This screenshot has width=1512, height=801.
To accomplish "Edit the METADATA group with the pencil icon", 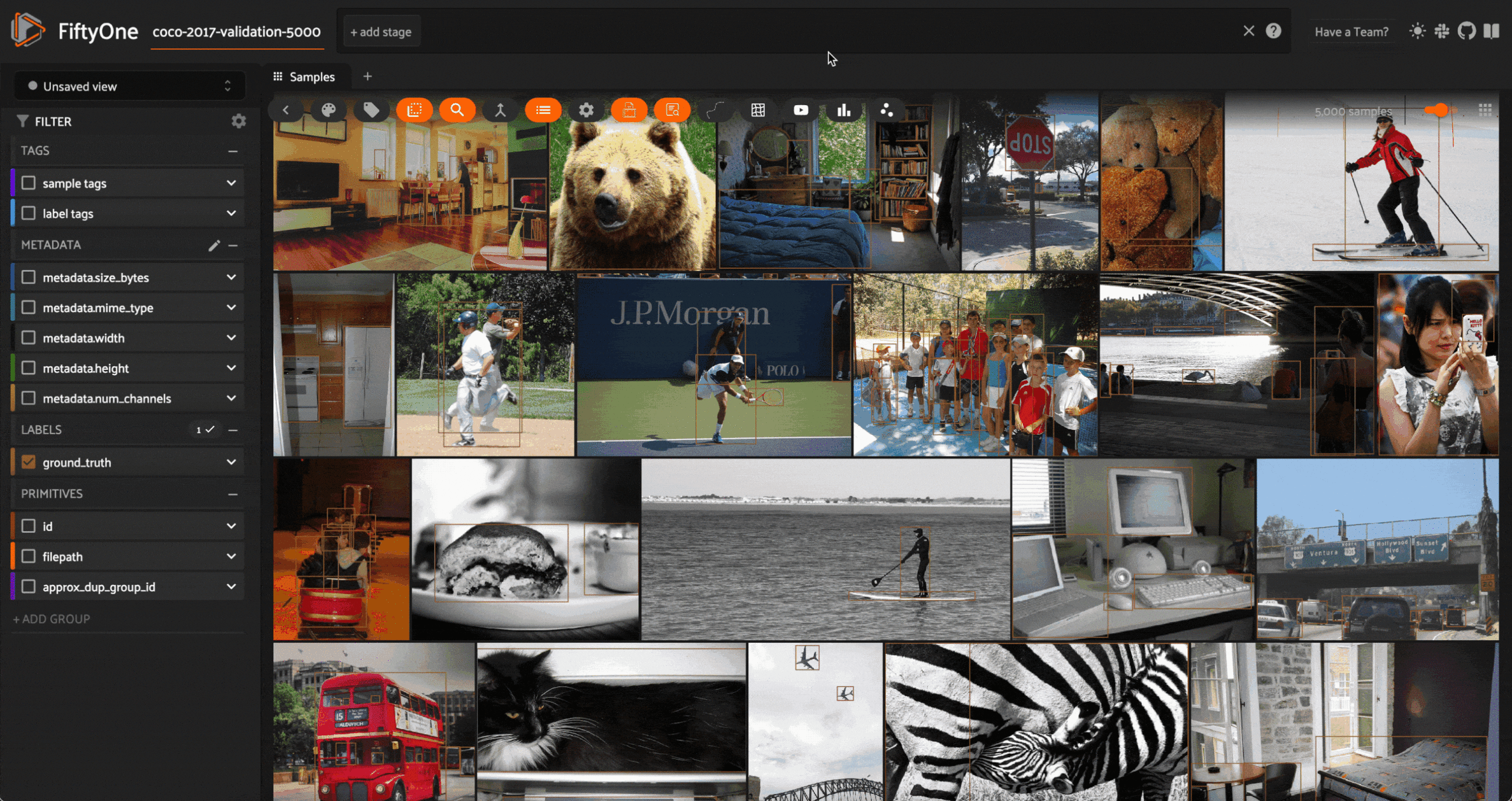I will click(214, 245).
